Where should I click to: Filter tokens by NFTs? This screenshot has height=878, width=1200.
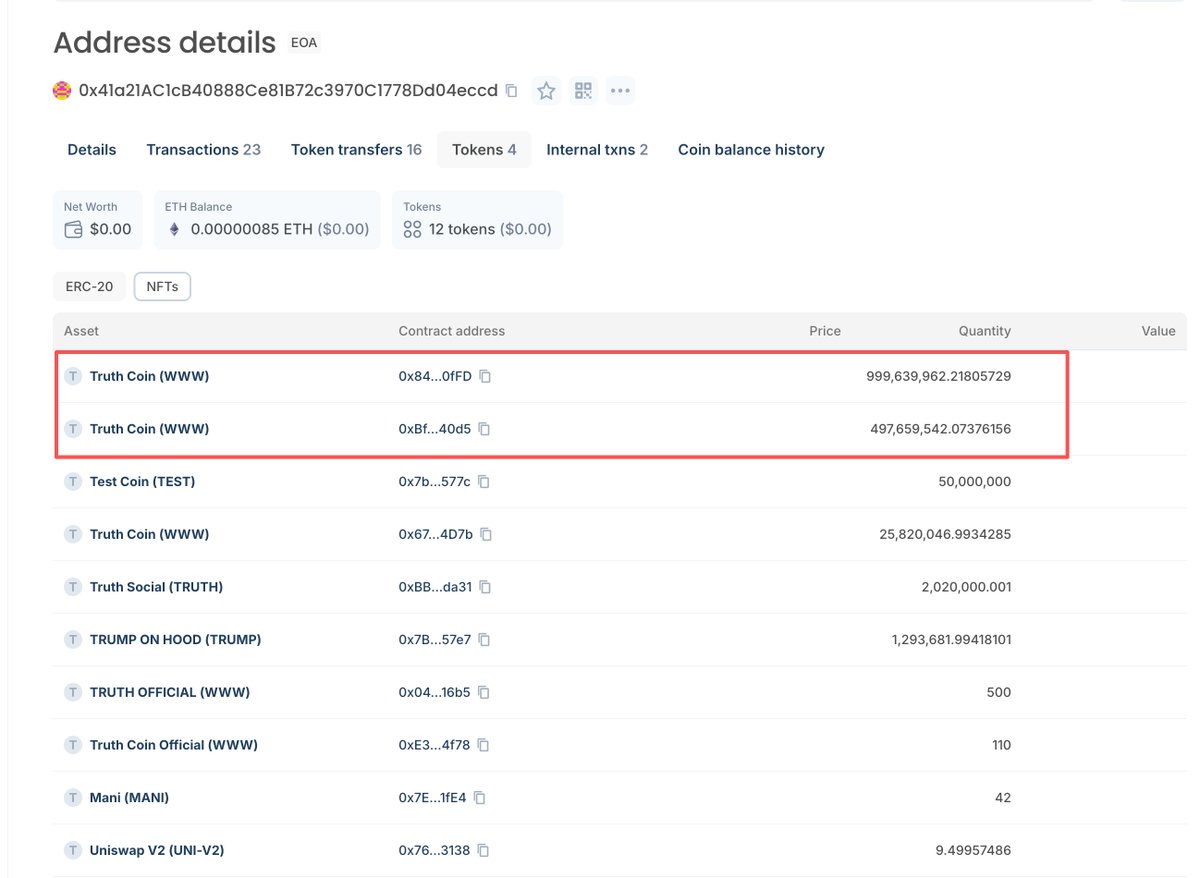click(x=162, y=287)
